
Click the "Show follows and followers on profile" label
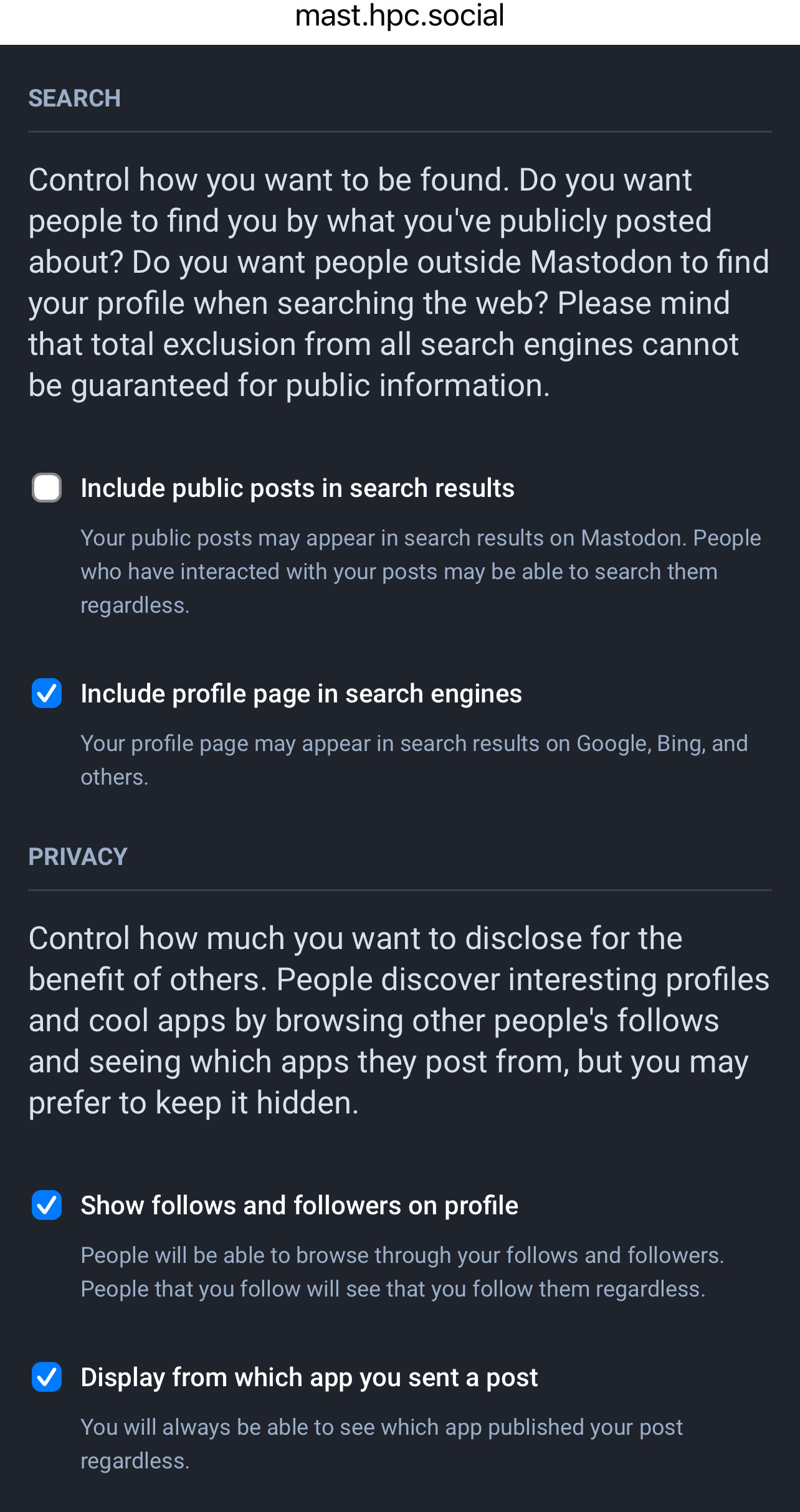point(299,1206)
